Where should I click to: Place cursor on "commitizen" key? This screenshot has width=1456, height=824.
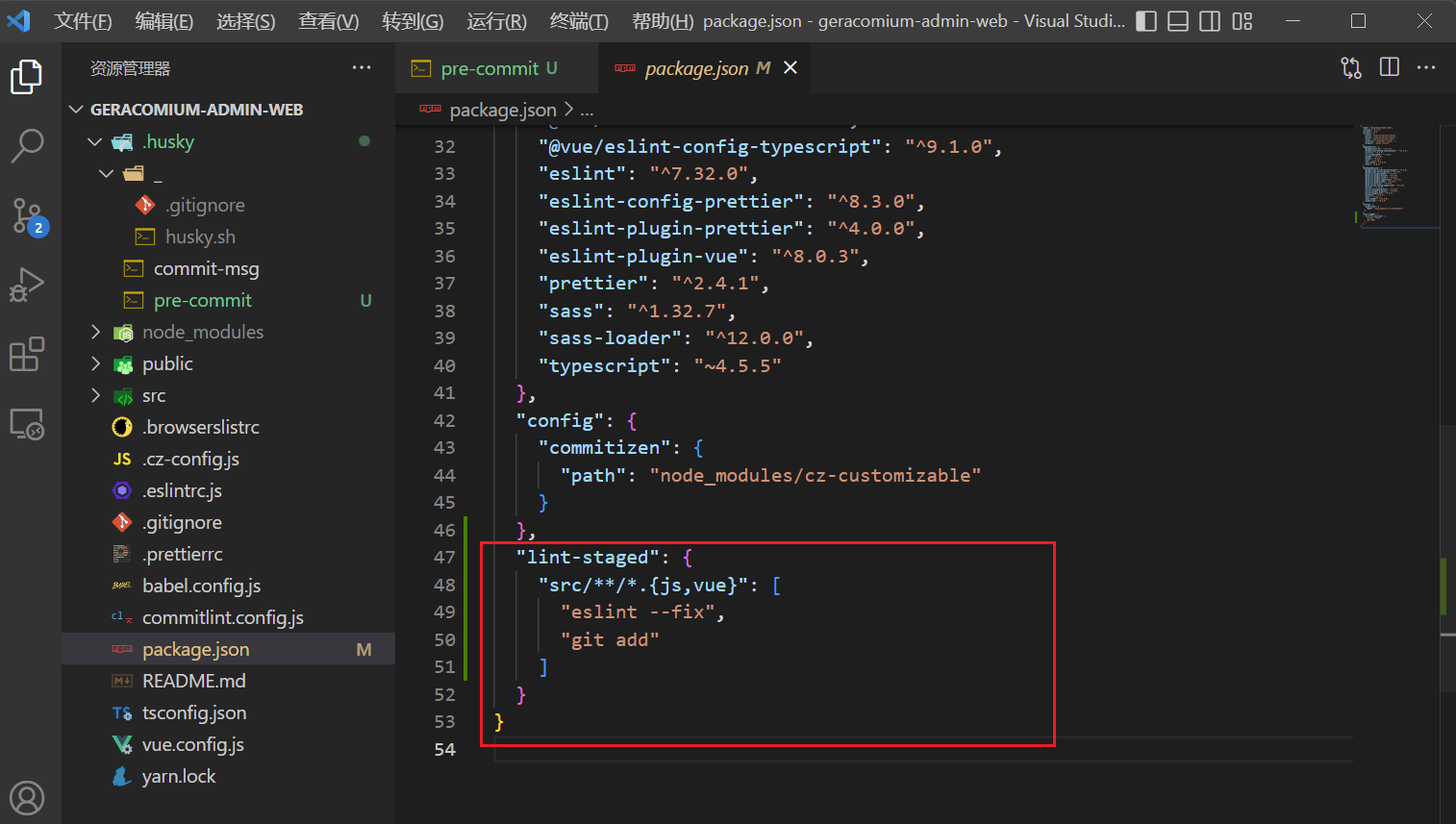coord(605,448)
